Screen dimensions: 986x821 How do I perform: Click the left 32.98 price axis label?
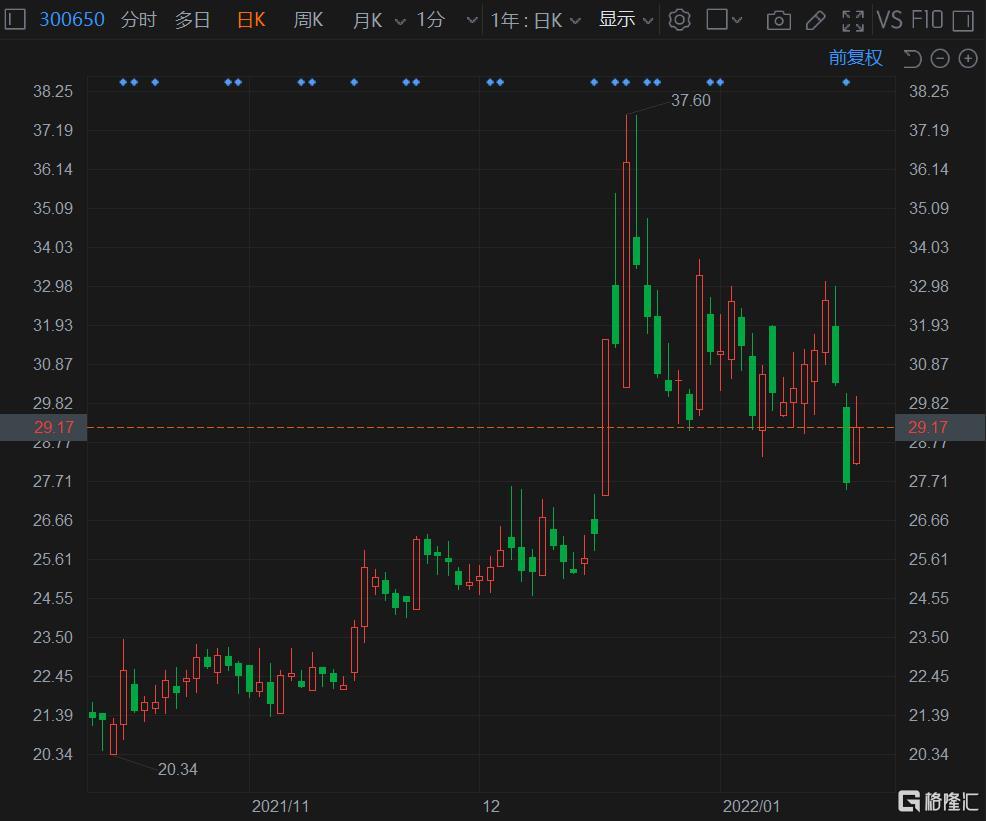coord(53,286)
